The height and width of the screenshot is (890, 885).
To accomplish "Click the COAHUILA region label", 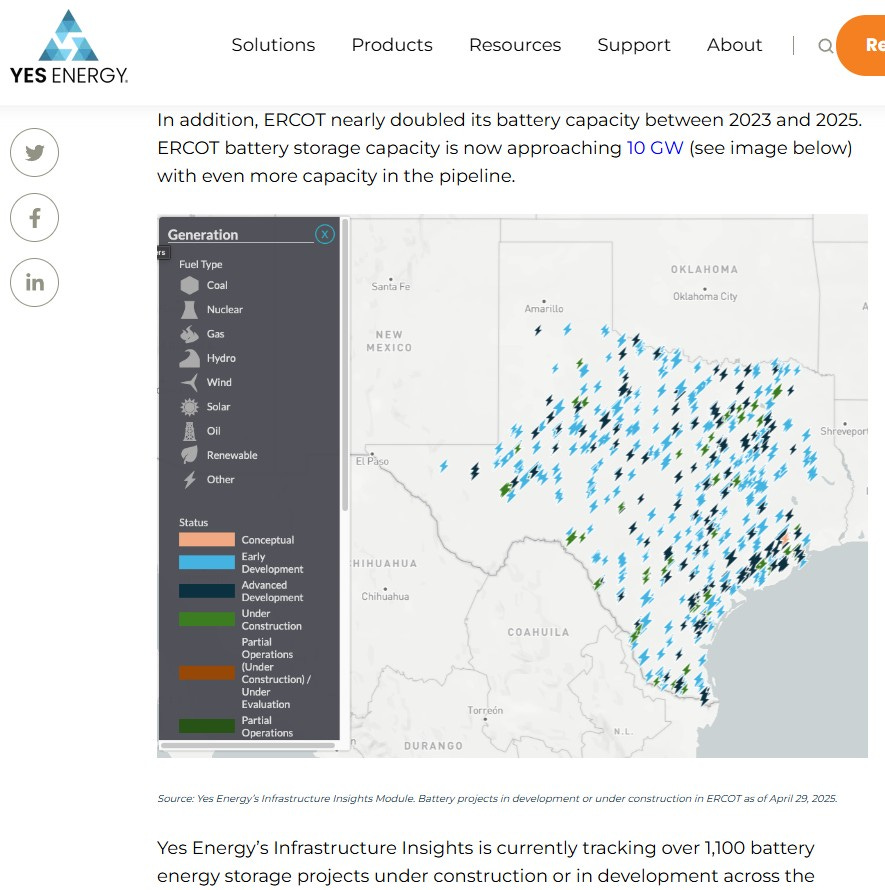I will point(538,632).
